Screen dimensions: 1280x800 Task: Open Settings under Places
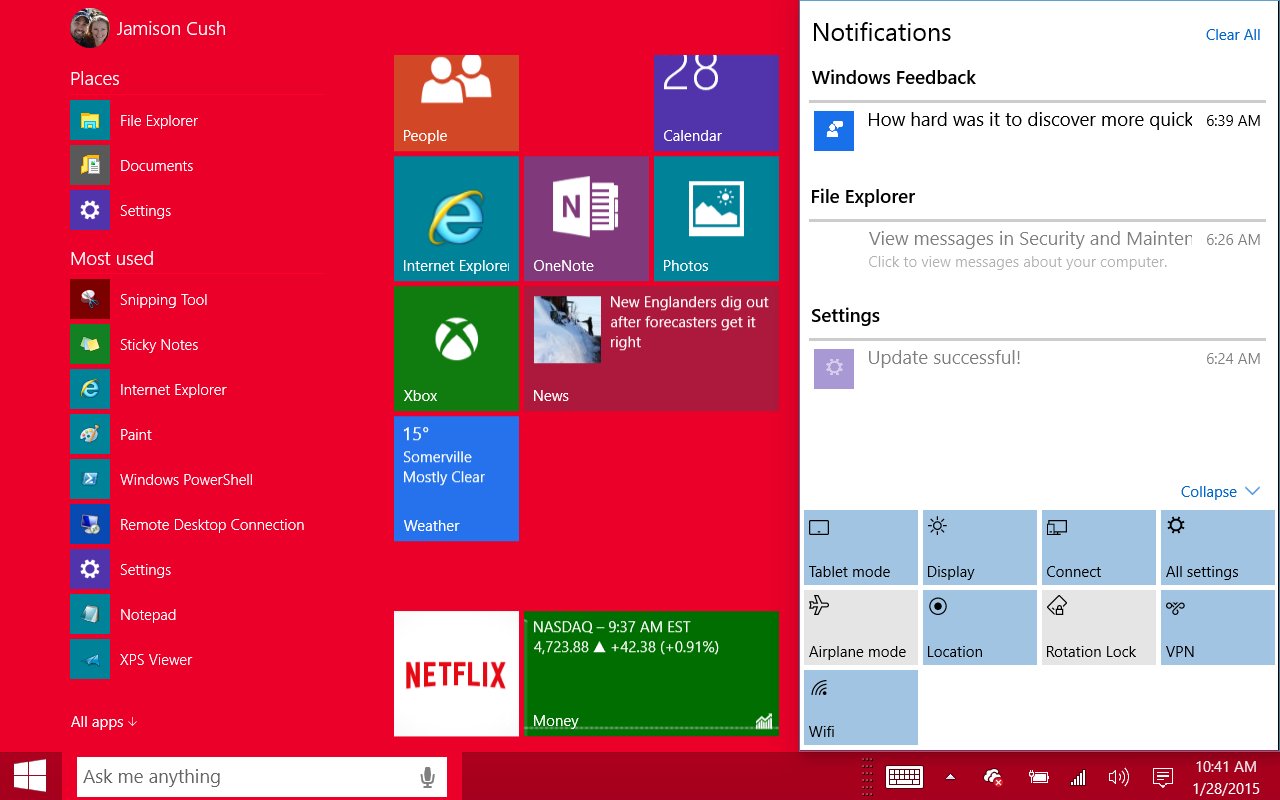click(198, 211)
